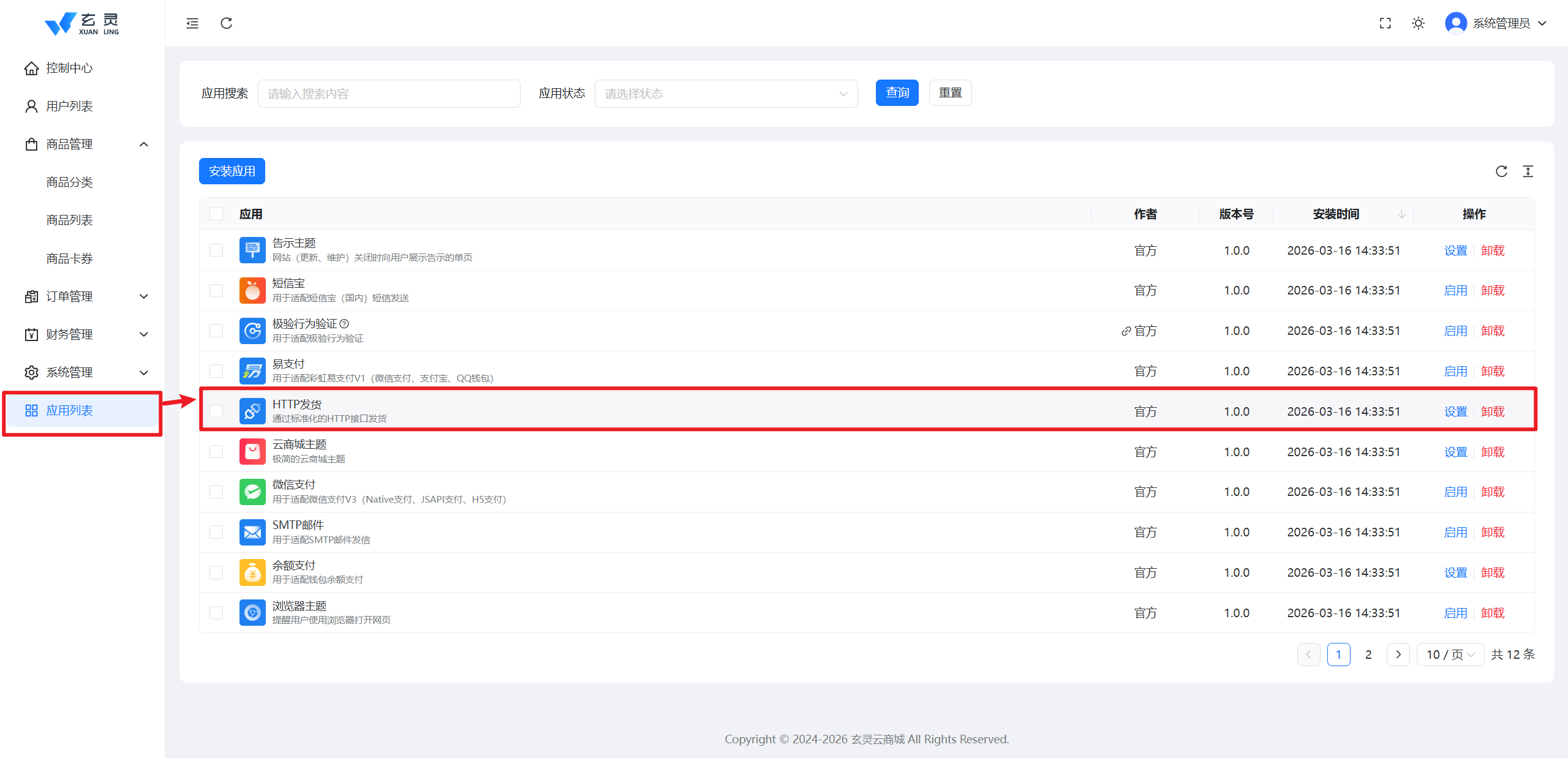The height and width of the screenshot is (758, 1568).
Task: Collapse the sidebar menu icon
Action: [x=192, y=23]
